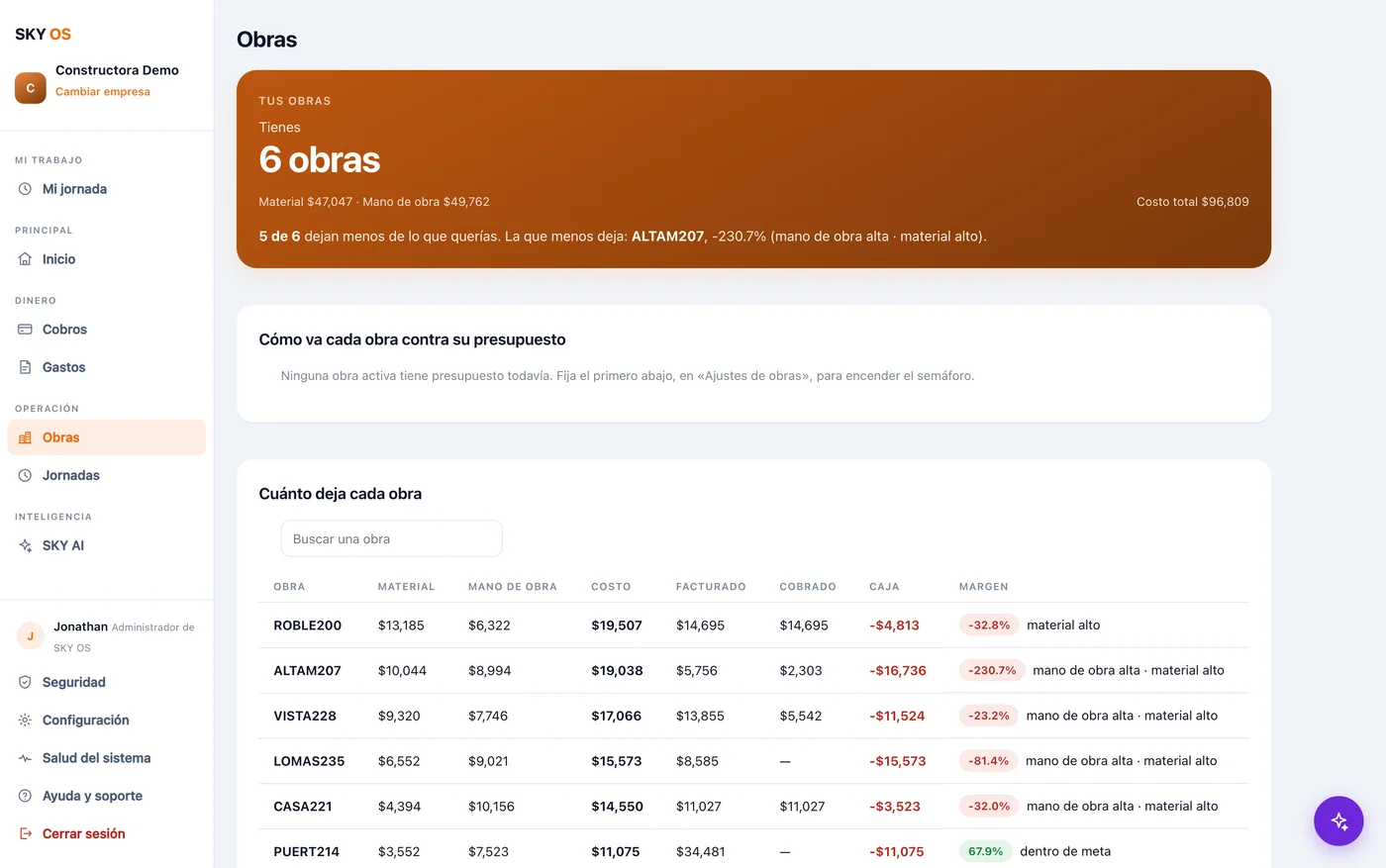The image size is (1386, 868).
Task: Open SKY AI page
Action: coord(107,545)
